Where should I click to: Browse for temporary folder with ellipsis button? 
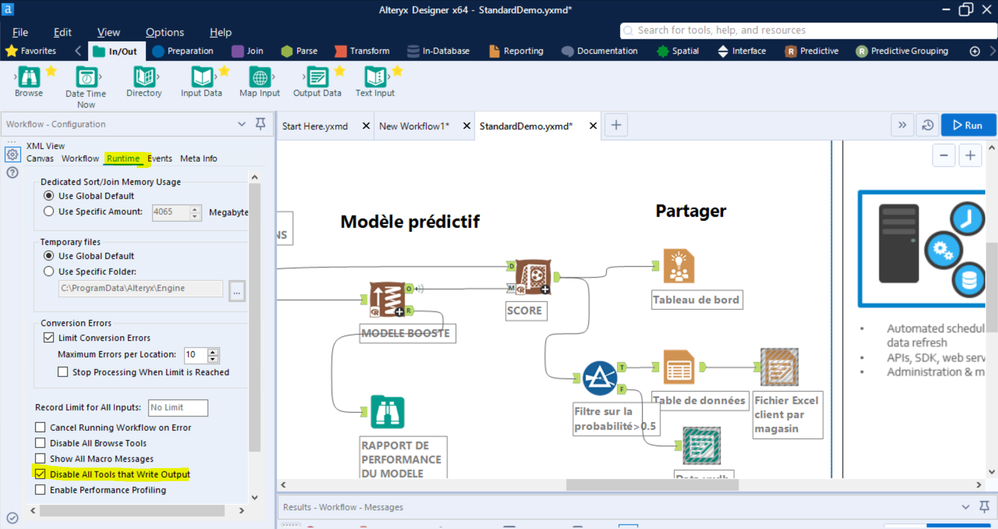tap(237, 291)
